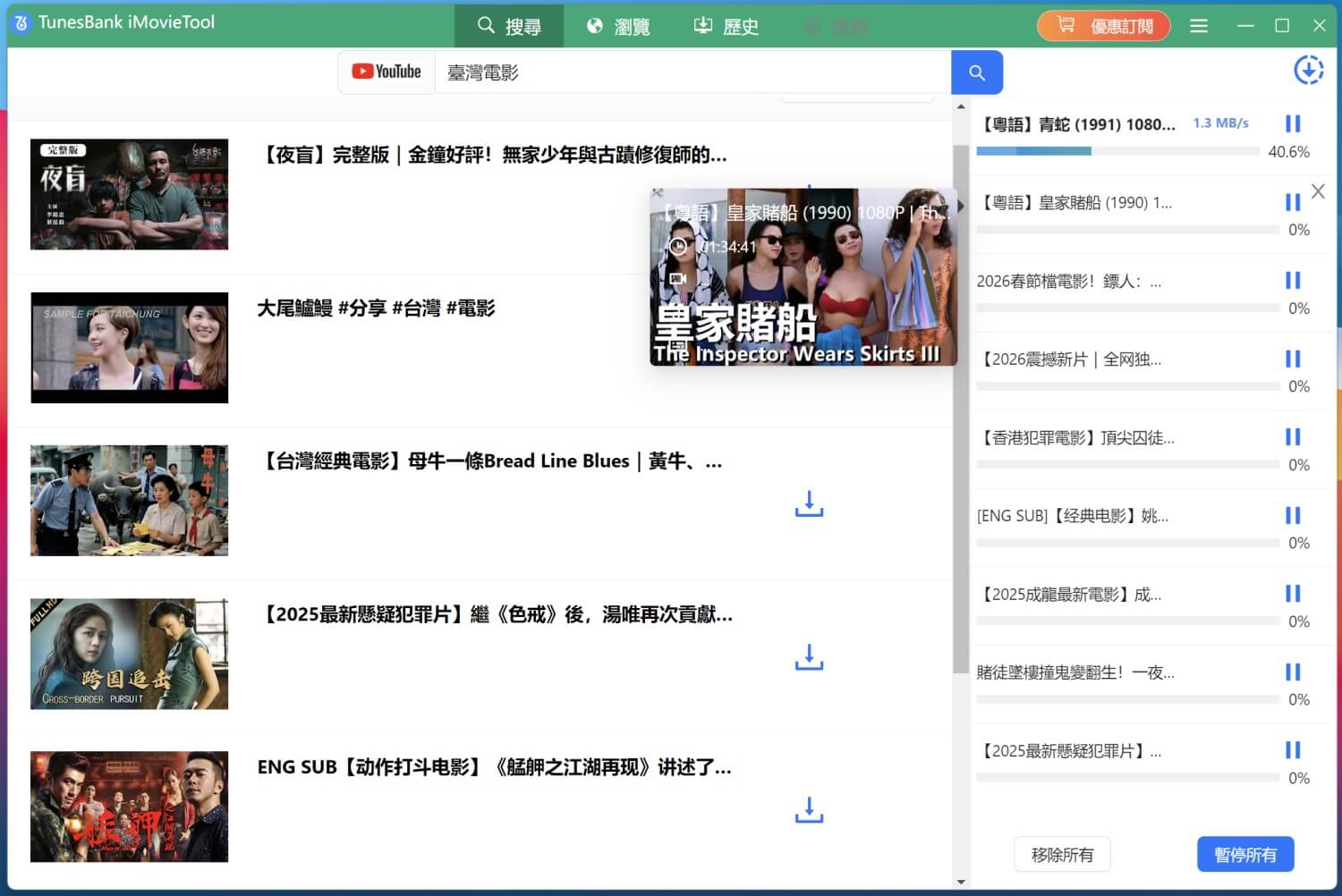Image resolution: width=1342 pixels, height=896 pixels.
Task: Click the 移除所有 remove all button
Action: [x=1062, y=854]
